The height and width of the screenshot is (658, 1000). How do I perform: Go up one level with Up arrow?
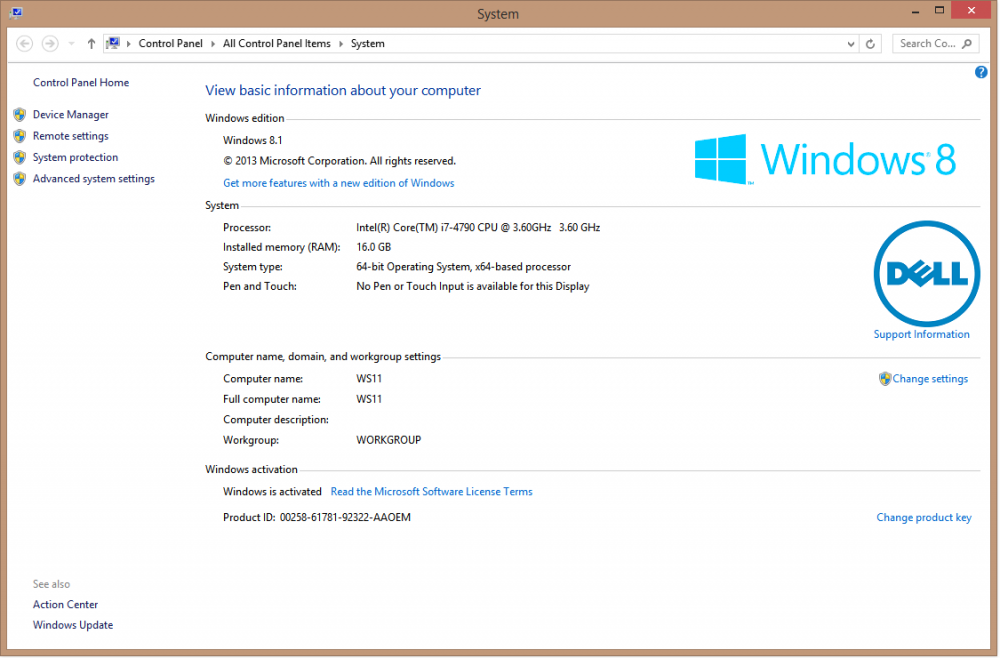coord(91,43)
